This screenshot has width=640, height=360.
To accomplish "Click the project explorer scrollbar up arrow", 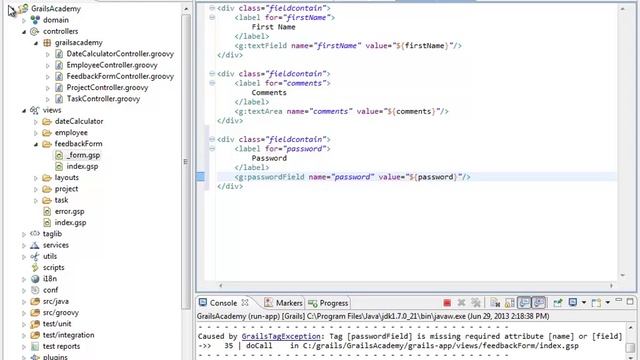I will 186,9.
